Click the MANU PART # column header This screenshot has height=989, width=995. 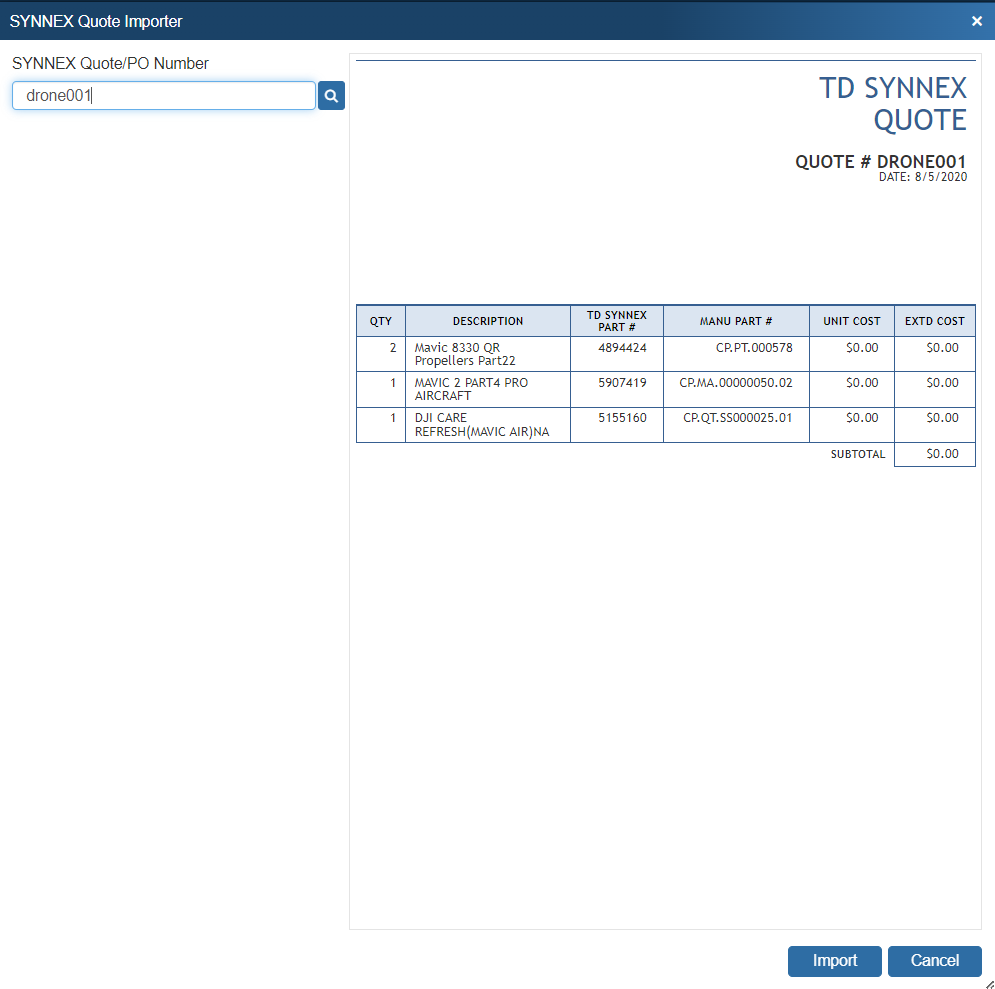click(736, 321)
